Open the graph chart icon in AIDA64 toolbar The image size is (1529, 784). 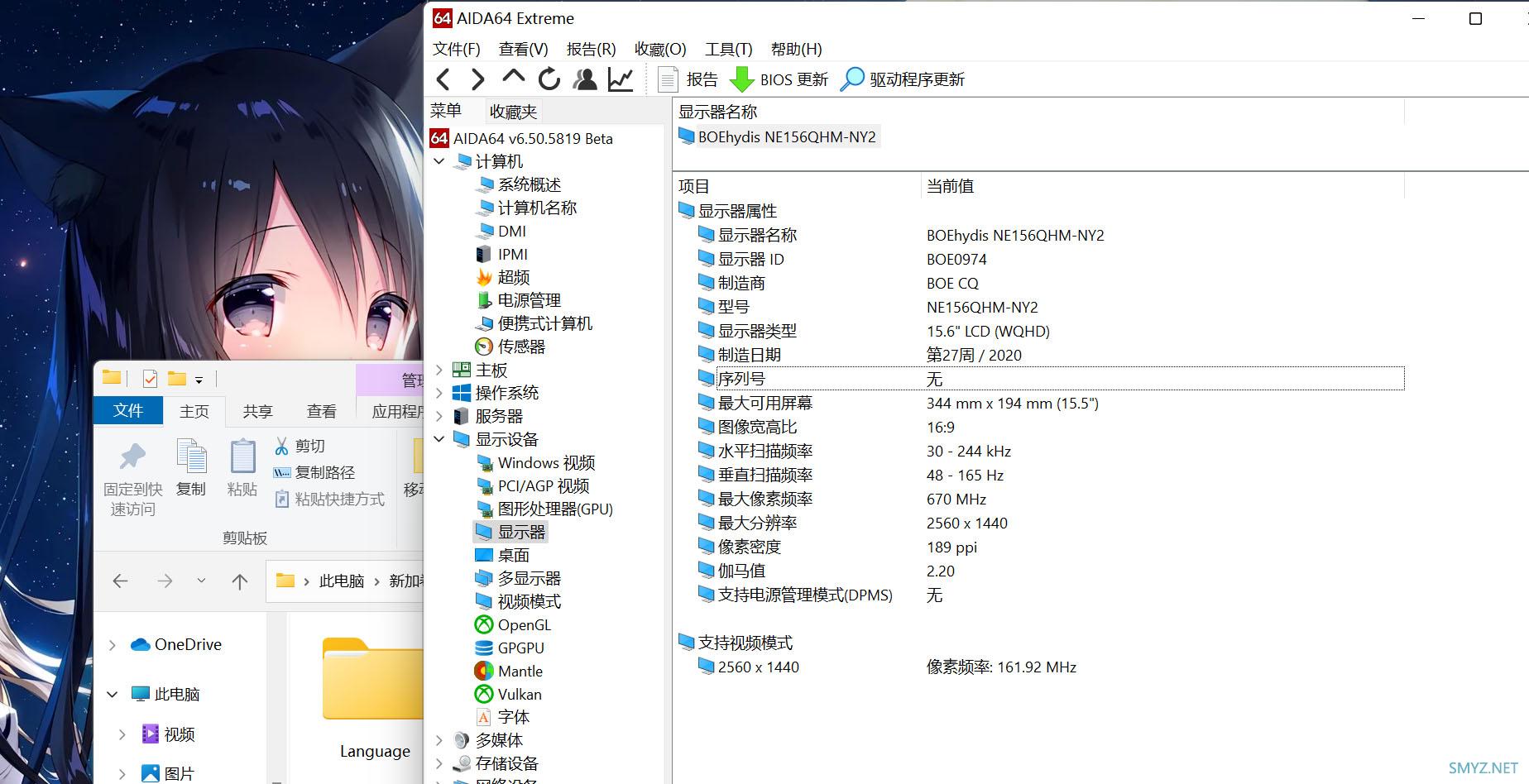click(621, 79)
